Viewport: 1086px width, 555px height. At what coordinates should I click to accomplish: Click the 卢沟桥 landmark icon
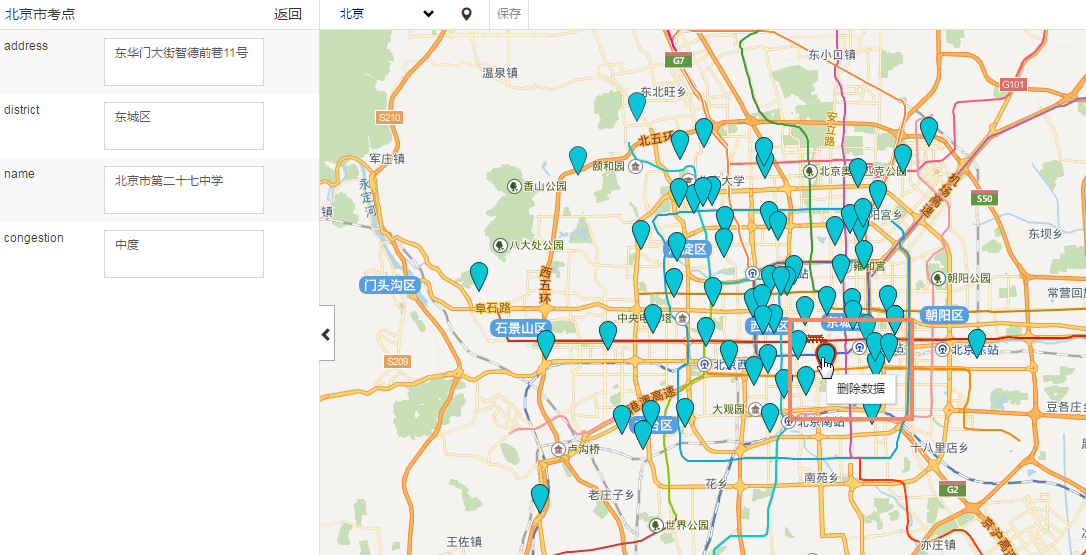(x=559, y=449)
